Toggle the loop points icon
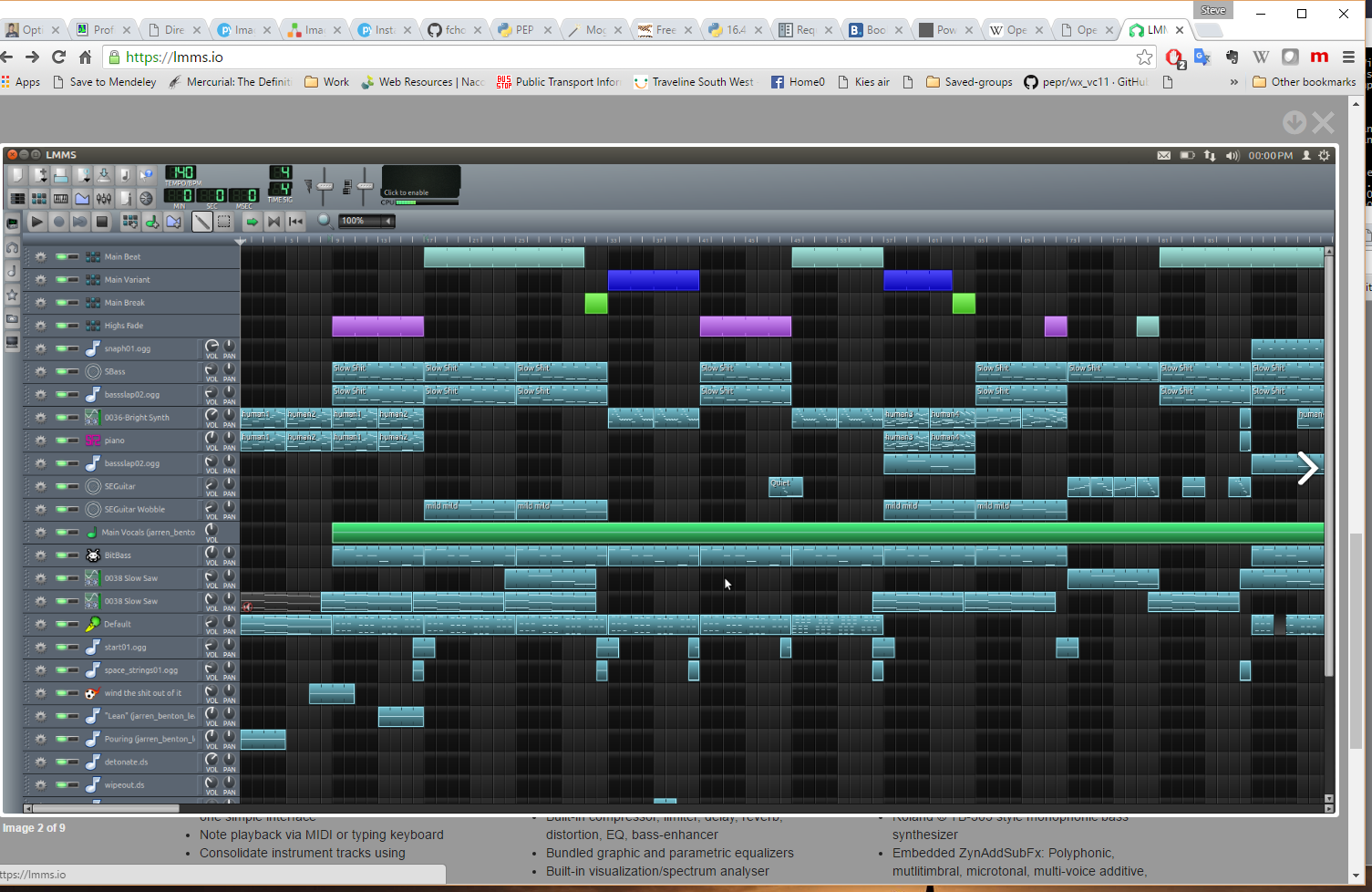This screenshot has height=892, width=1372. tap(273, 222)
